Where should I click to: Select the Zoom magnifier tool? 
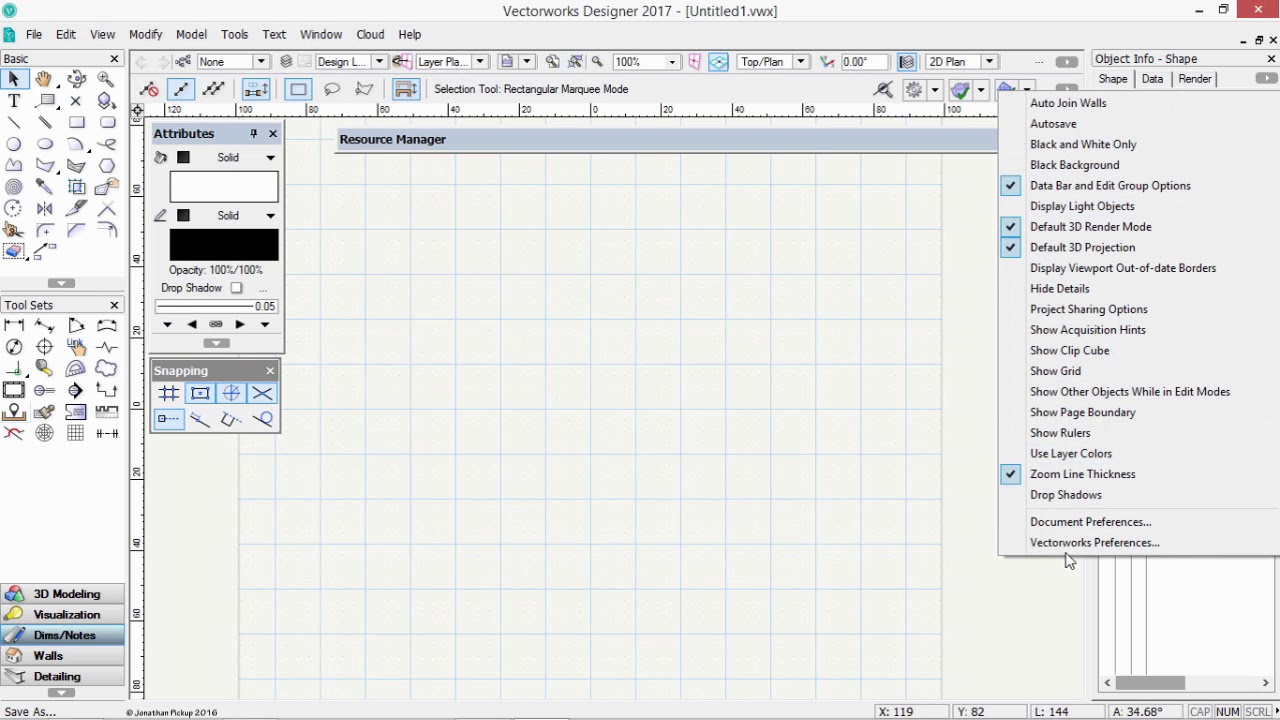[107, 79]
